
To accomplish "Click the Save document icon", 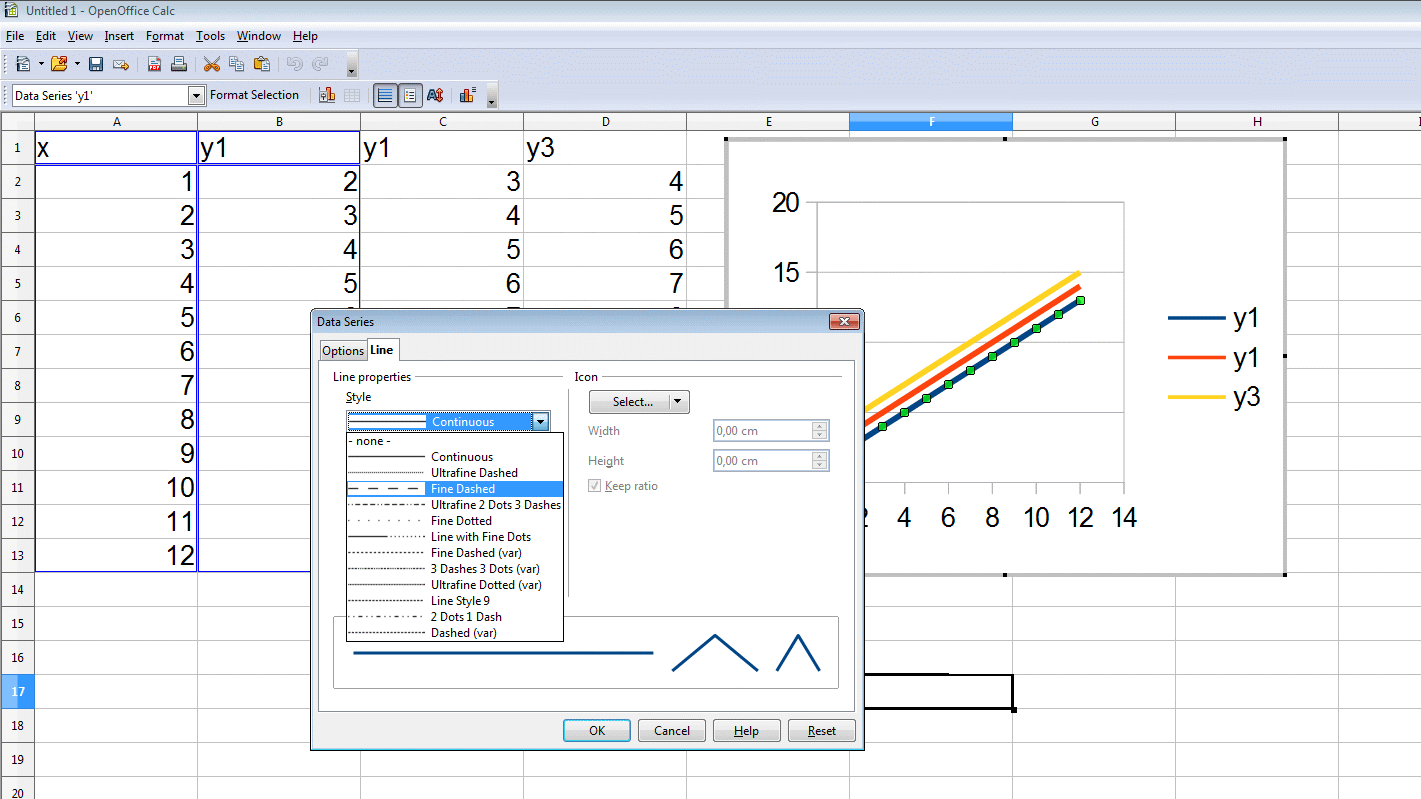I will [x=96, y=64].
